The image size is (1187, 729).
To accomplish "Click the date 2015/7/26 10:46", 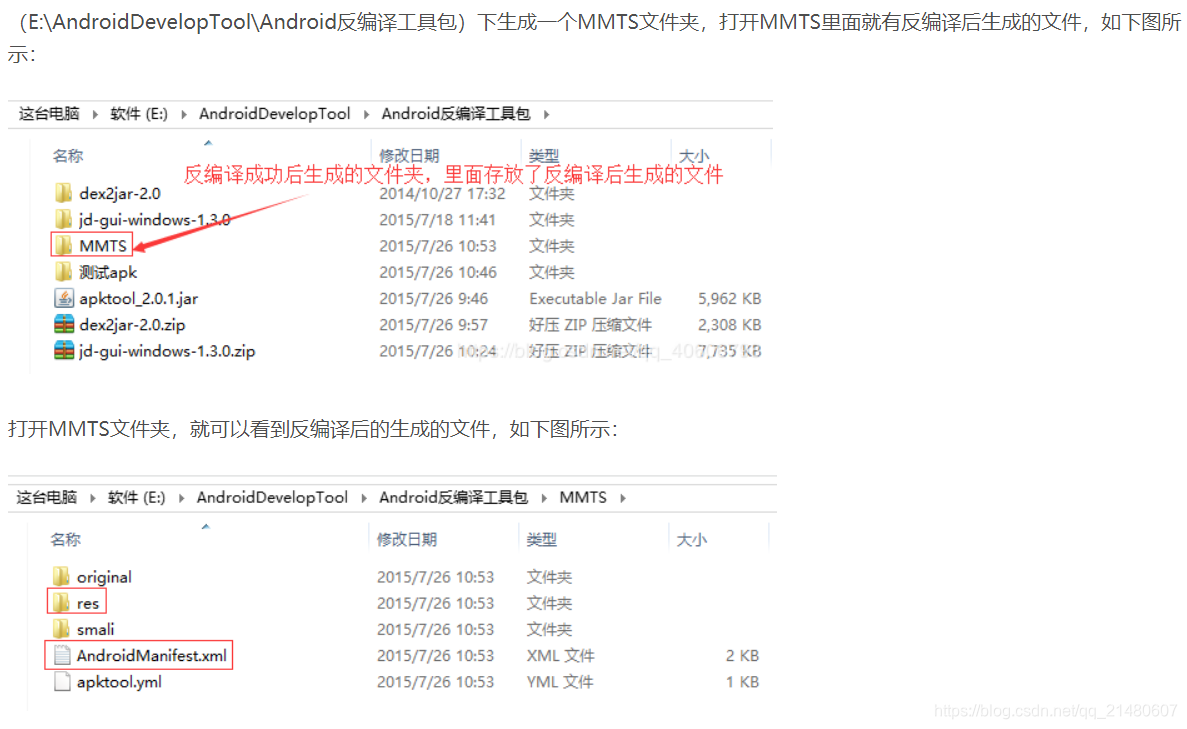I will point(438,273).
